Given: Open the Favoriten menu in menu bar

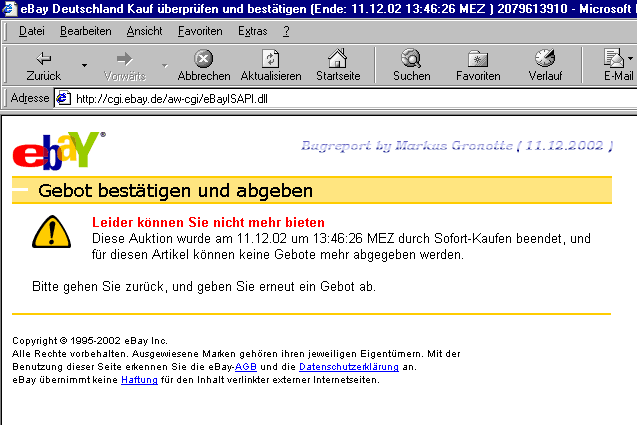Looking at the screenshot, I should point(200,31).
